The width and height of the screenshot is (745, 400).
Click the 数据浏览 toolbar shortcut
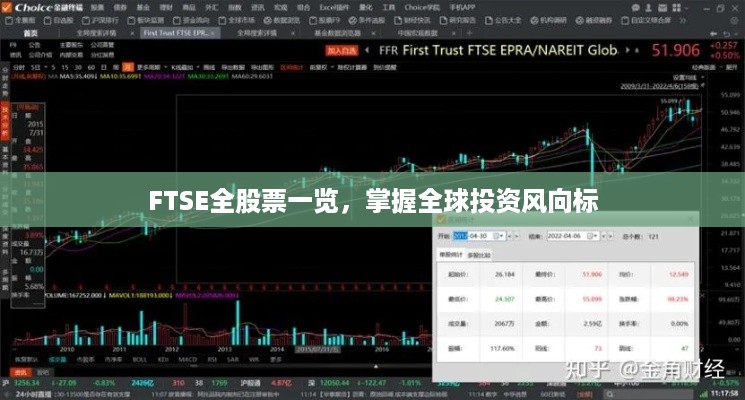(x=282, y=20)
